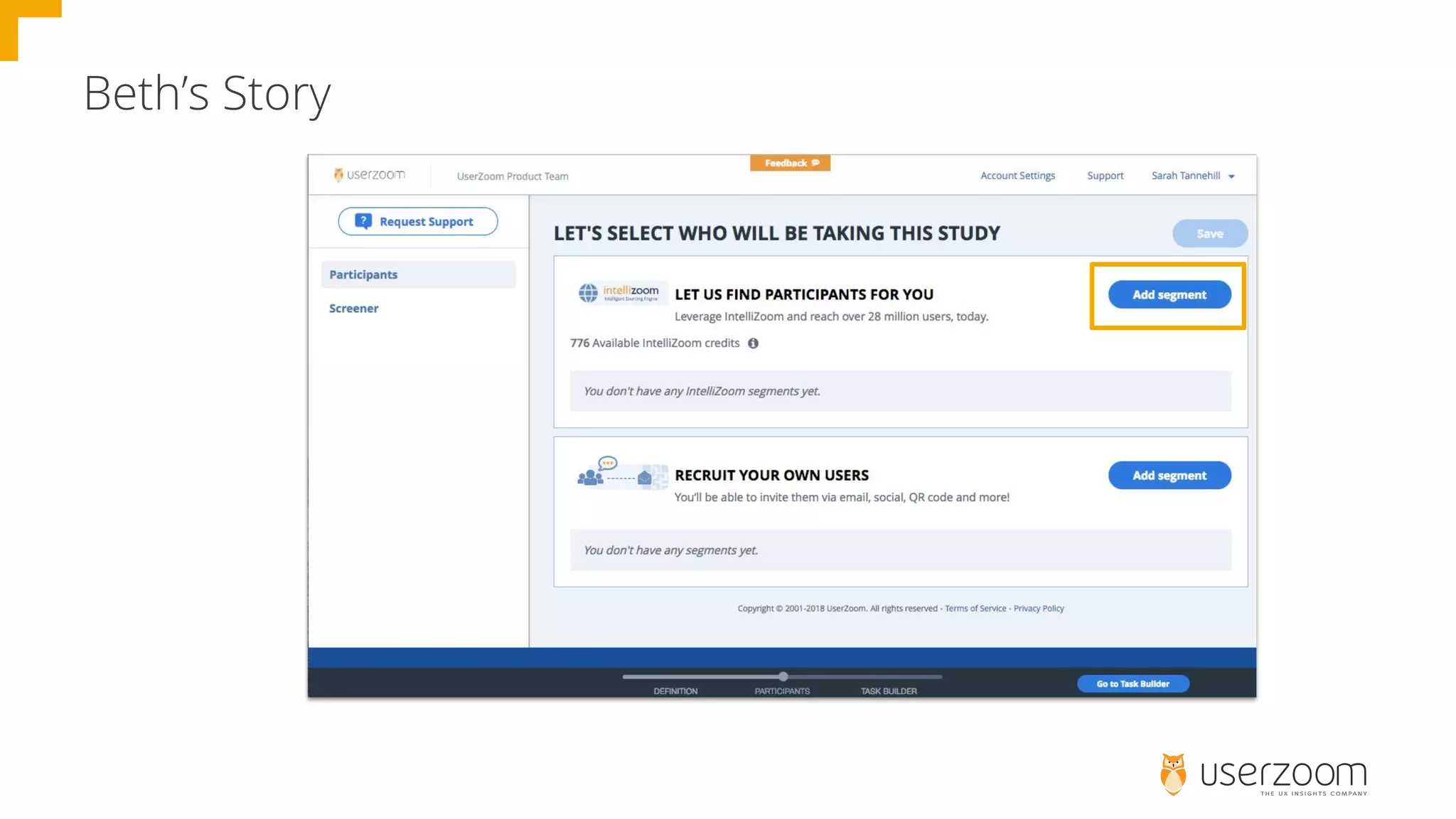Open Screener in the left sidebar
Screen dimensions: 1456x819
pyautogui.click(x=354, y=309)
